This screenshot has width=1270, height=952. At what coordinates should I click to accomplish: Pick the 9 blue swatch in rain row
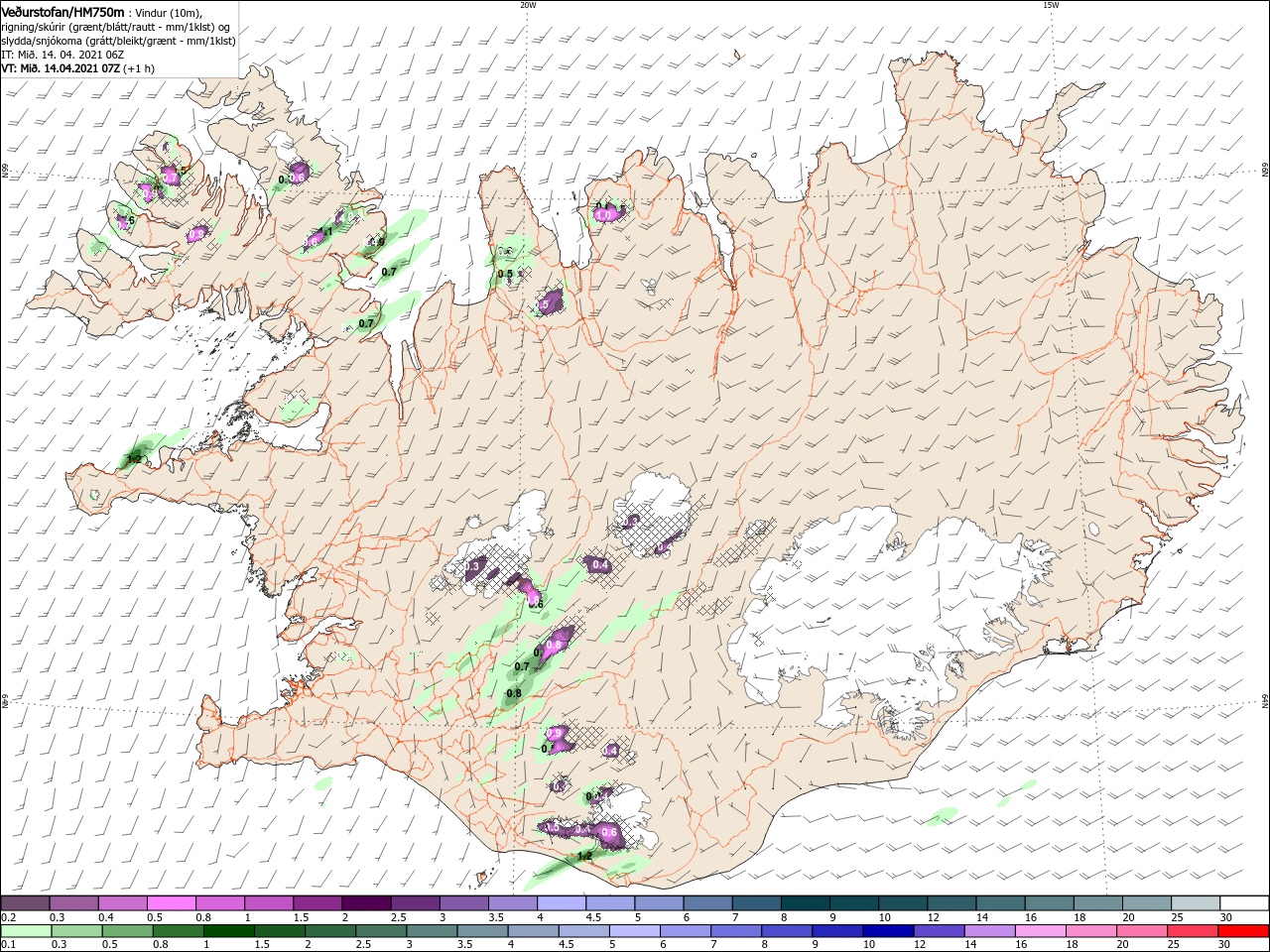pyautogui.click(x=835, y=931)
